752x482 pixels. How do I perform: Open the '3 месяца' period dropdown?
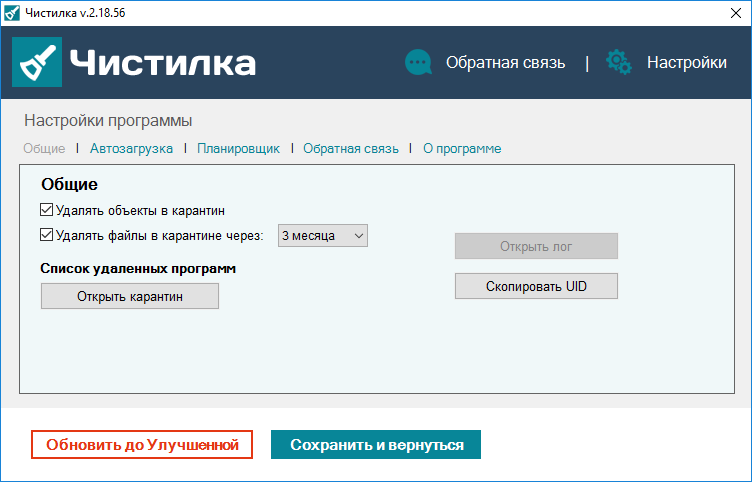coord(324,236)
